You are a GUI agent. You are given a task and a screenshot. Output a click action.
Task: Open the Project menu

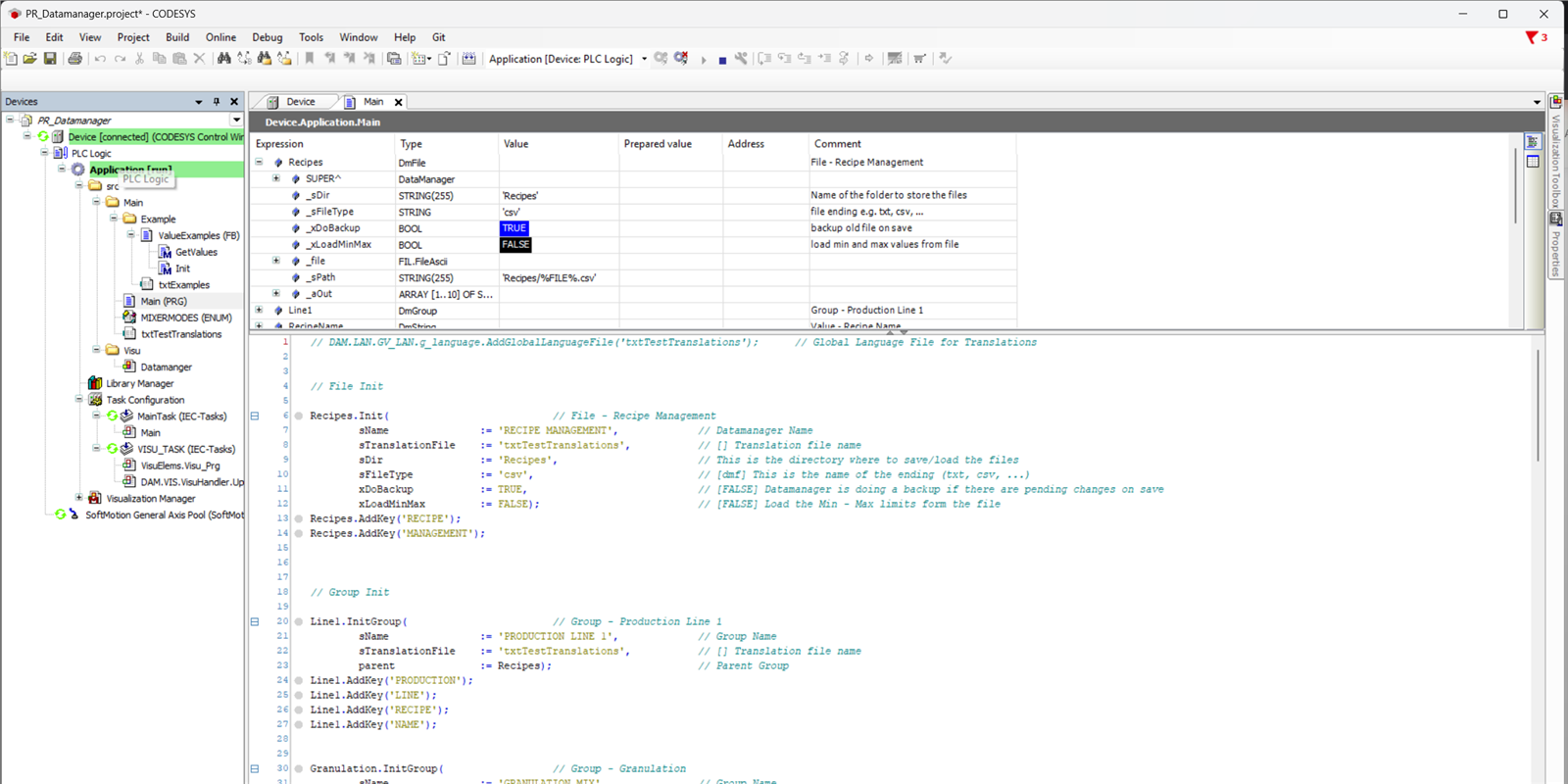133,37
